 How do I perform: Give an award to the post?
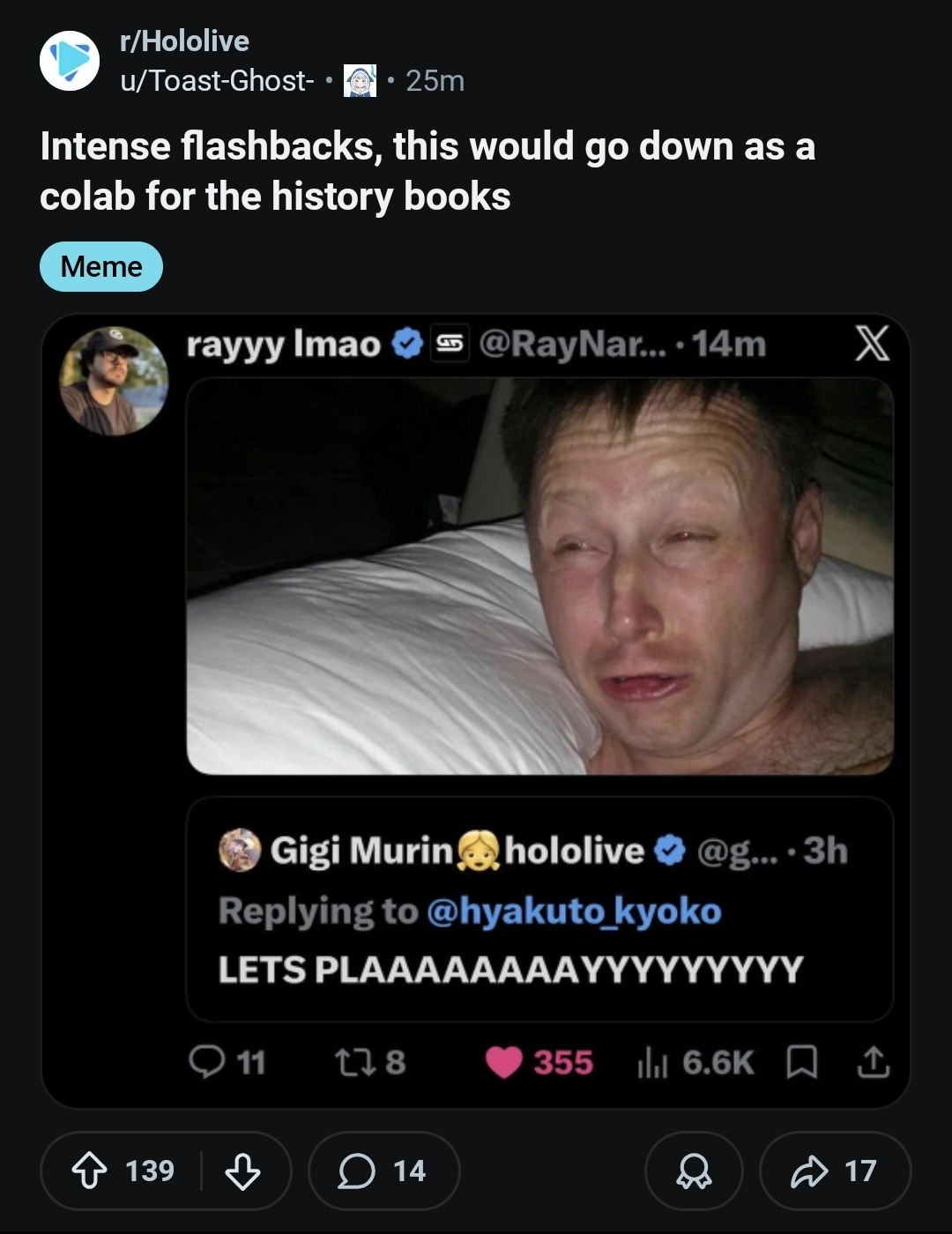pos(694,1171)
